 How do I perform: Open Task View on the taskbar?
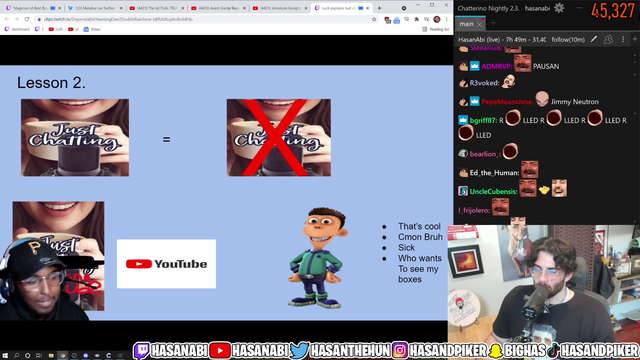(39, 356)
